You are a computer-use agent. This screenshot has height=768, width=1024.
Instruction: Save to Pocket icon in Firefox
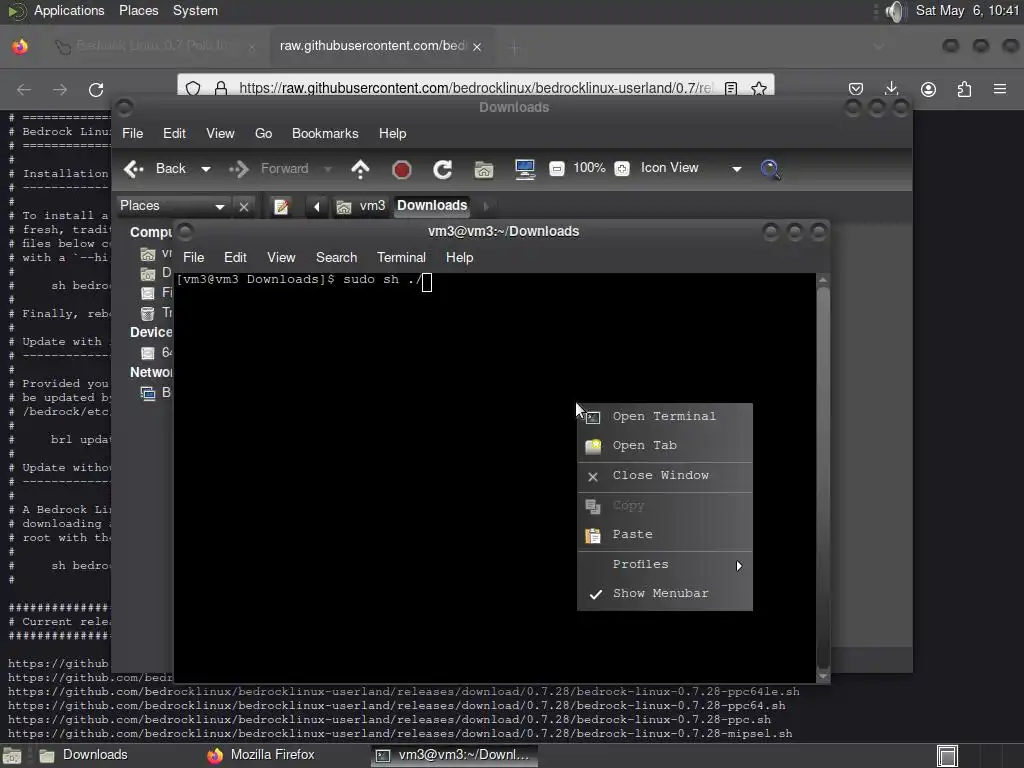coord(856,89)
